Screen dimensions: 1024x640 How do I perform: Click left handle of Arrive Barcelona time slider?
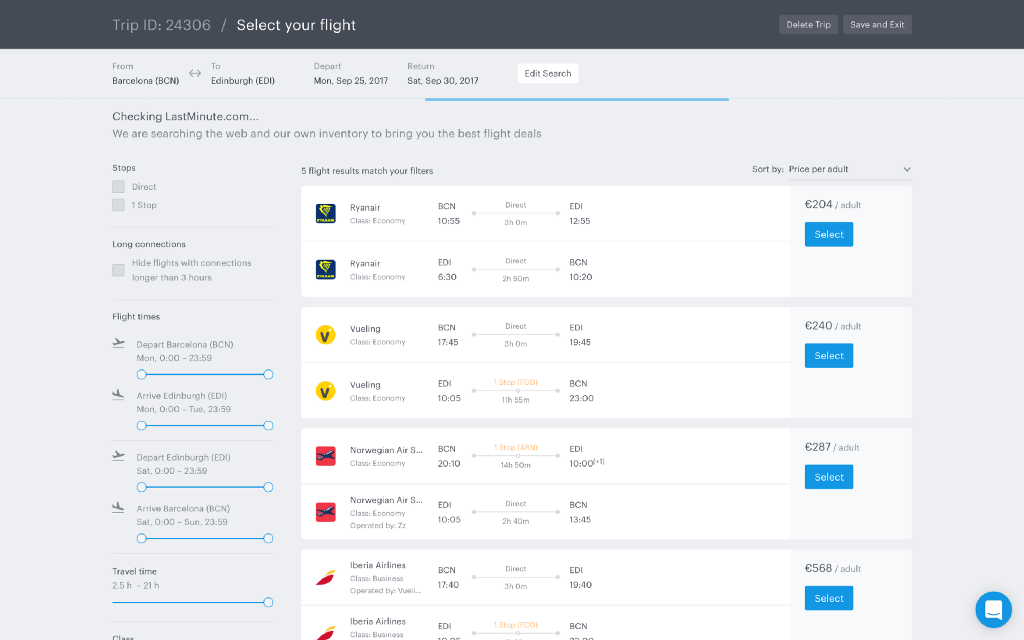pos(142,539)
